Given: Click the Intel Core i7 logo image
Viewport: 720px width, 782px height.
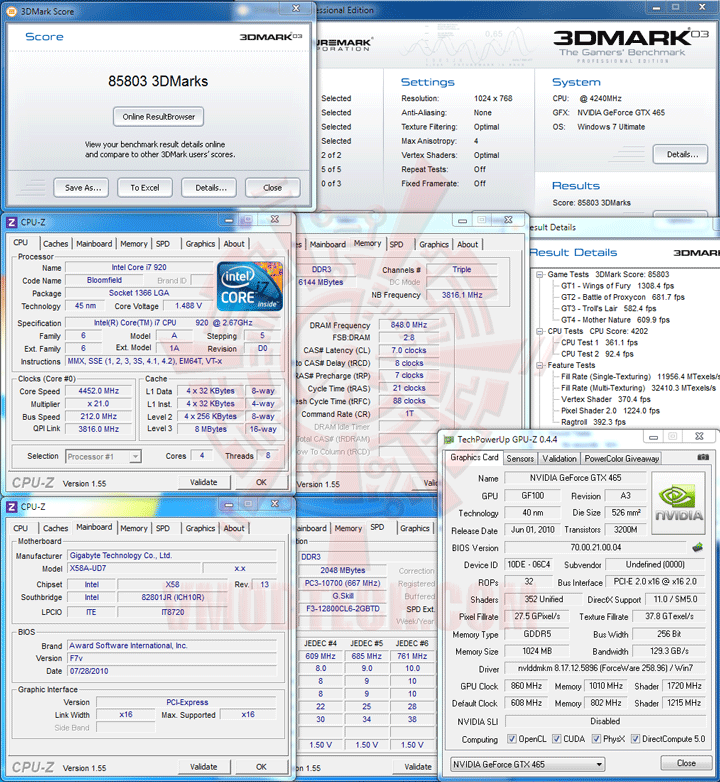Looking at the screenshot, I should pyautogui.click(x=250, y=287).
